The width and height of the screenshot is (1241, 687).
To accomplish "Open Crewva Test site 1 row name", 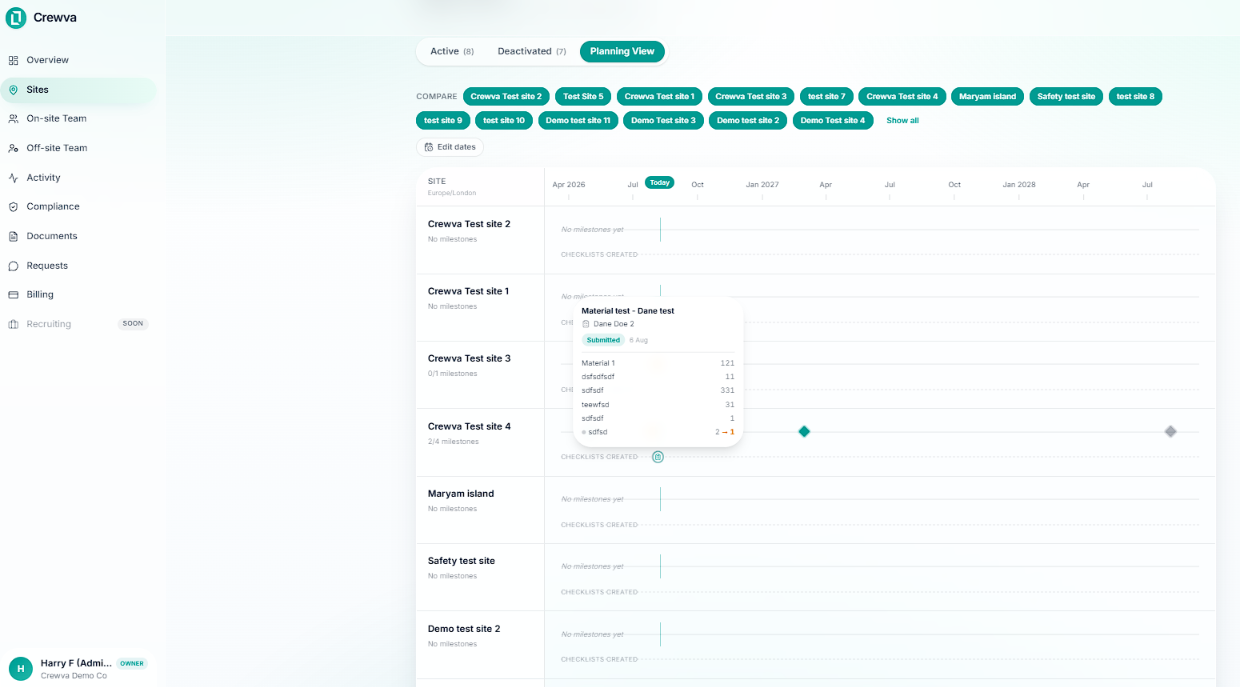I will click(468, 291).
